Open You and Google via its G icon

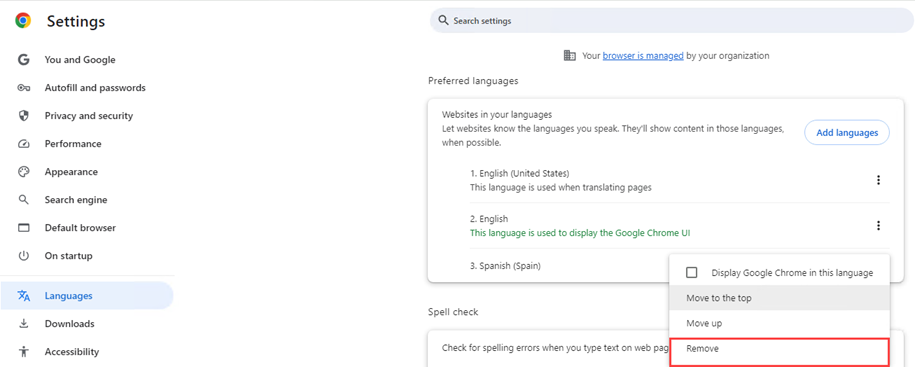click(23, 60)
